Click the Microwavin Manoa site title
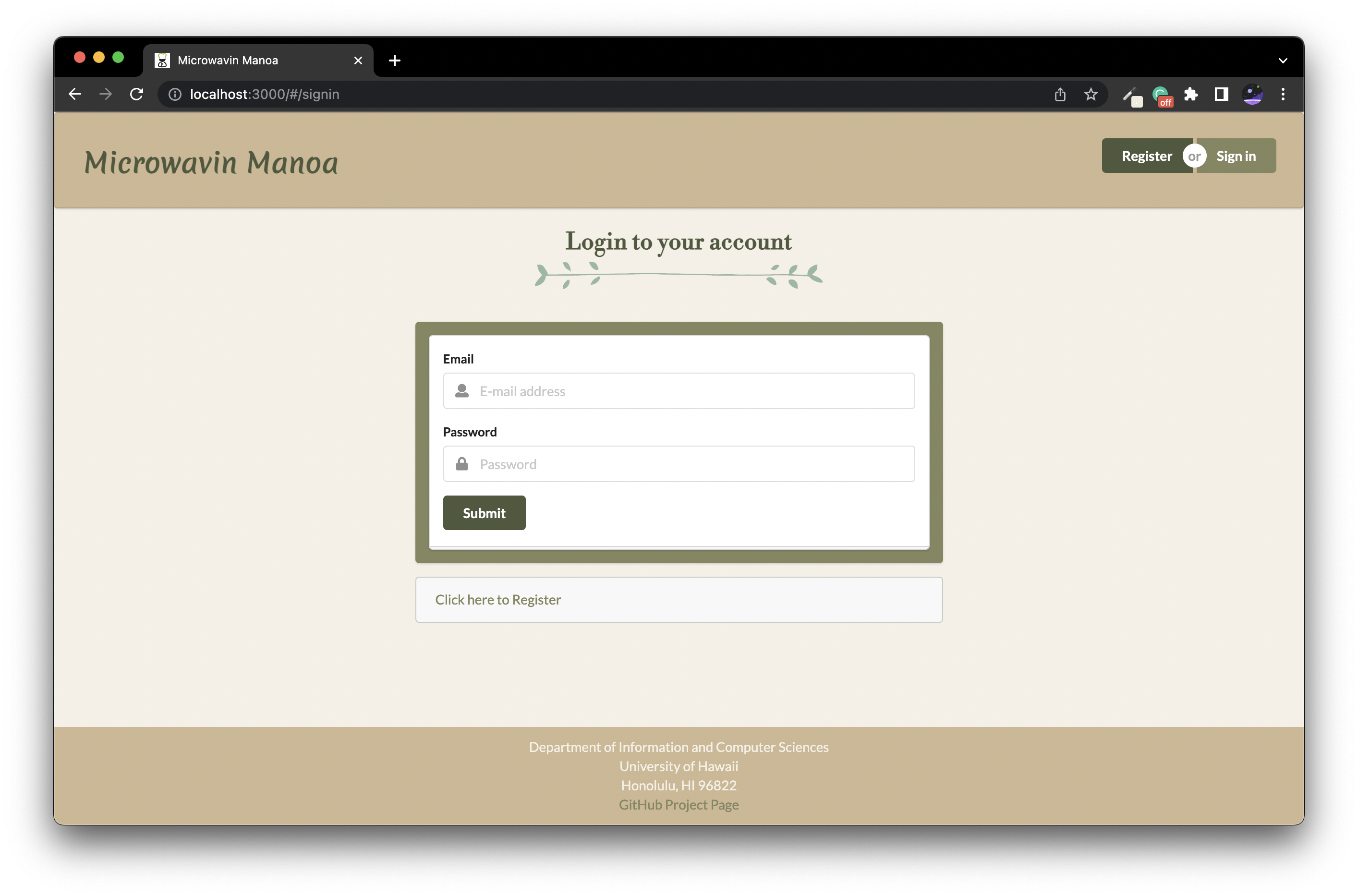The height and width of the screenshot is (896, 1358). coord(211,162)
